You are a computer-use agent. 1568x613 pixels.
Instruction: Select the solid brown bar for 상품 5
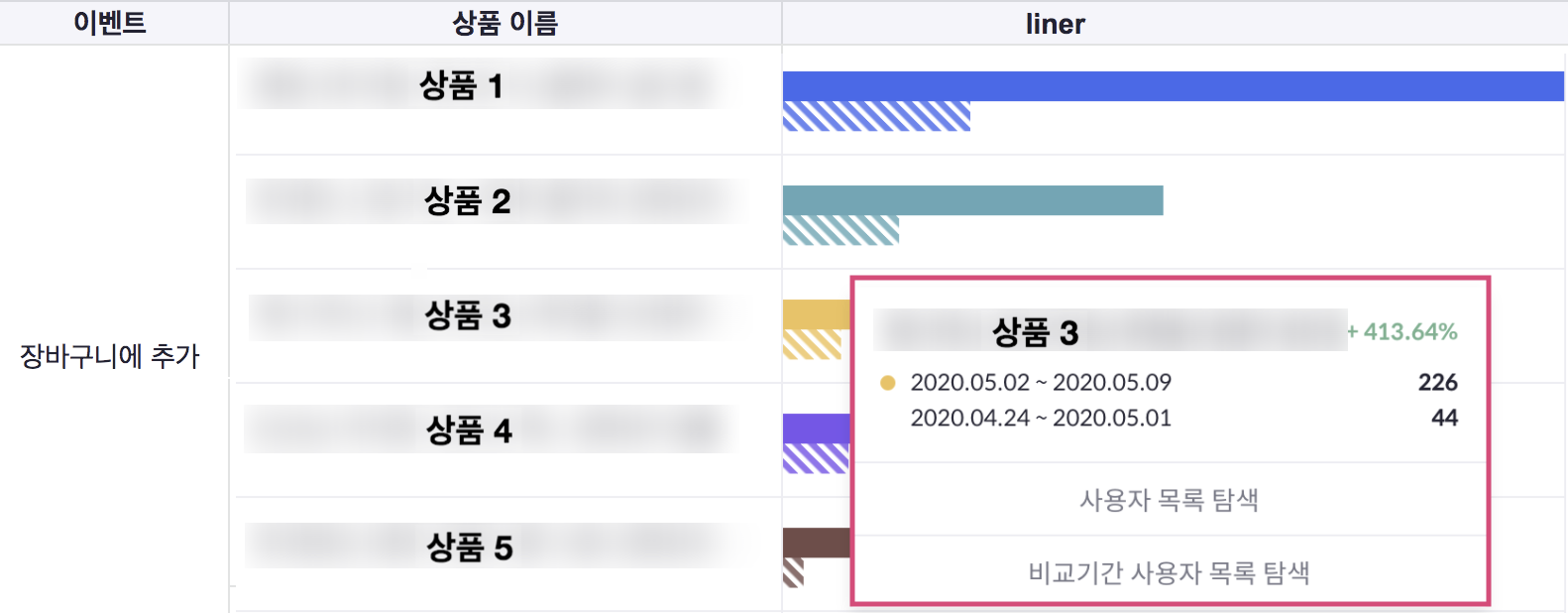[x=817, y=543]
